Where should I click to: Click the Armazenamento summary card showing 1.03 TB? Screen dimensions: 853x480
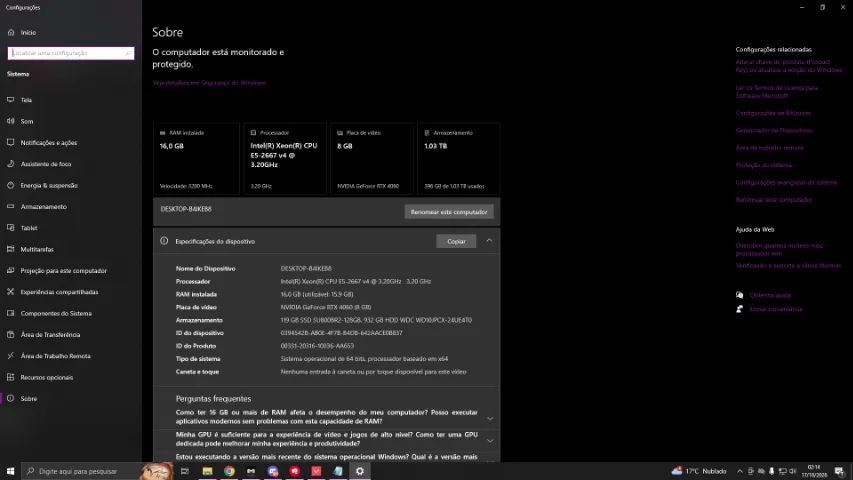[x=459, y=158]
